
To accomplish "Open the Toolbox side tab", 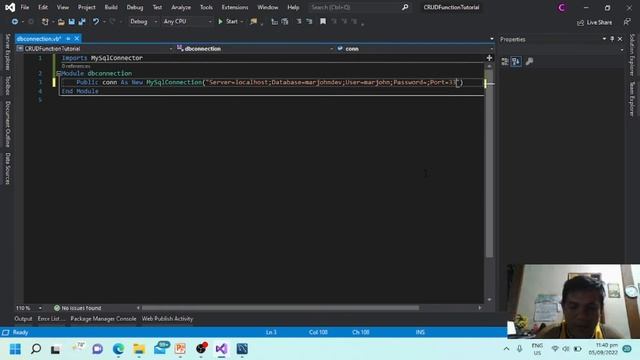I will tap(8, 86).
